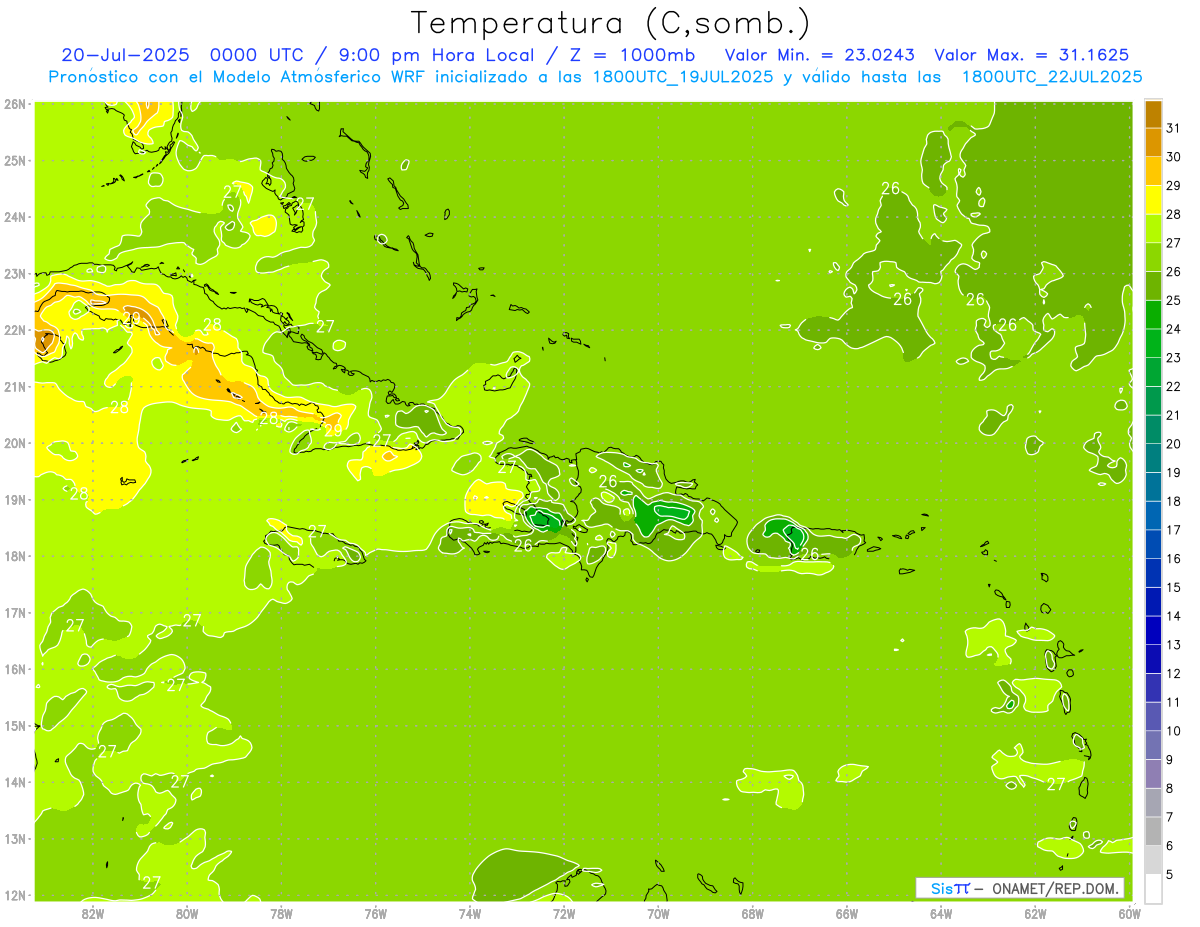Click the 76W longitude axis label
Image resolution: width=1200 pixels, height=927 pixels.
pyautogui.click(x=375, y=913)
